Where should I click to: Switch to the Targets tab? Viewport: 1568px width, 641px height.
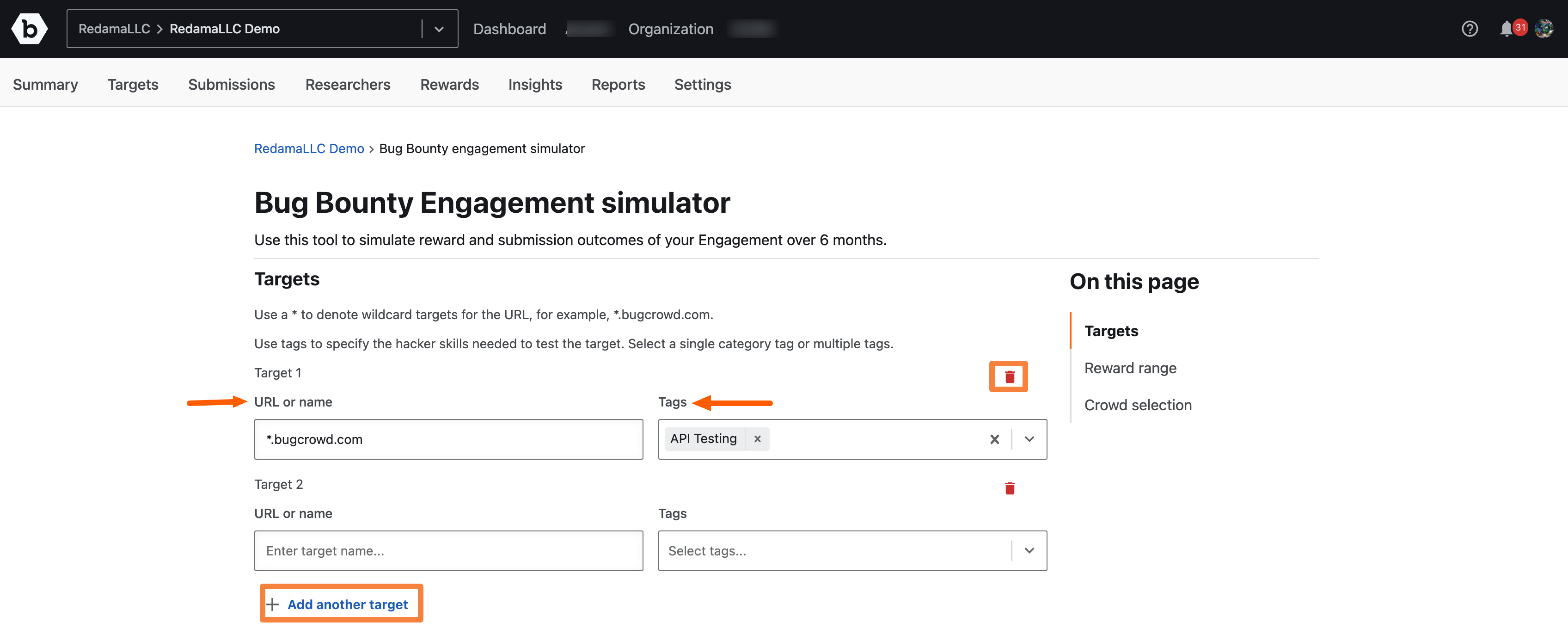click(133, 84)
